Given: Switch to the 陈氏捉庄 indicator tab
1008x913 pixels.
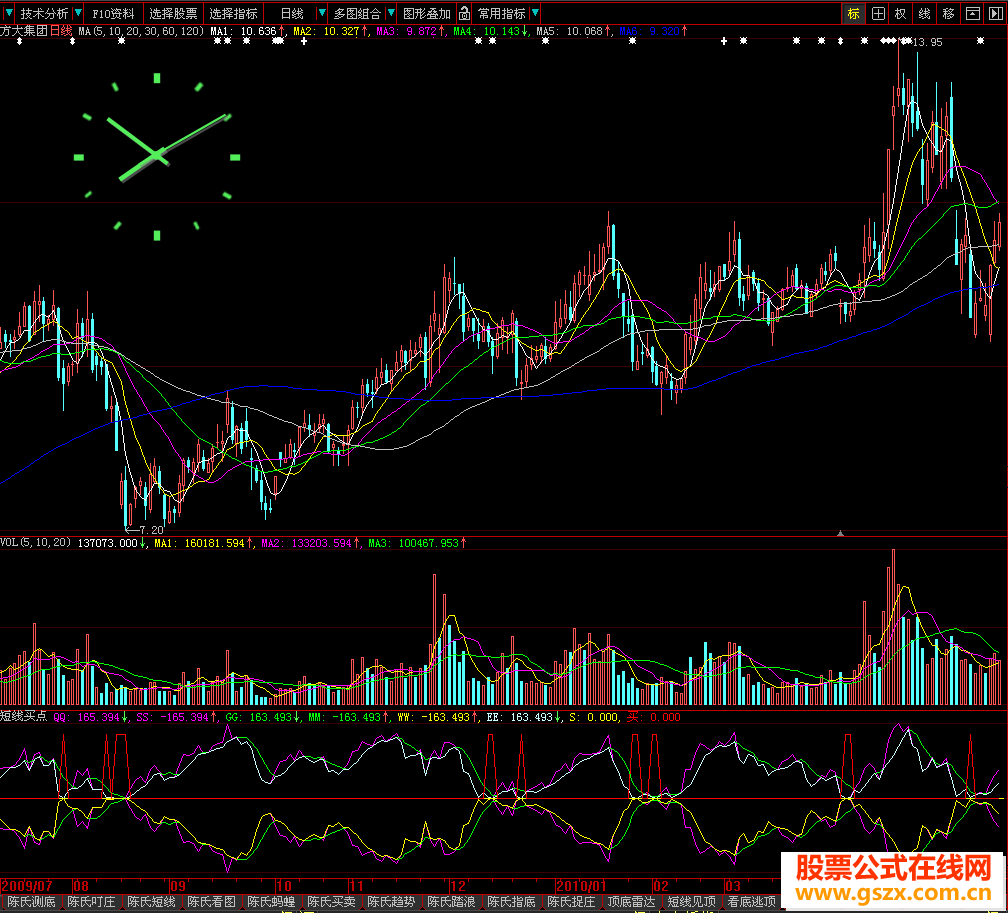Looking at the screenshot, I should pyautogui.click(x=572, y=902).
